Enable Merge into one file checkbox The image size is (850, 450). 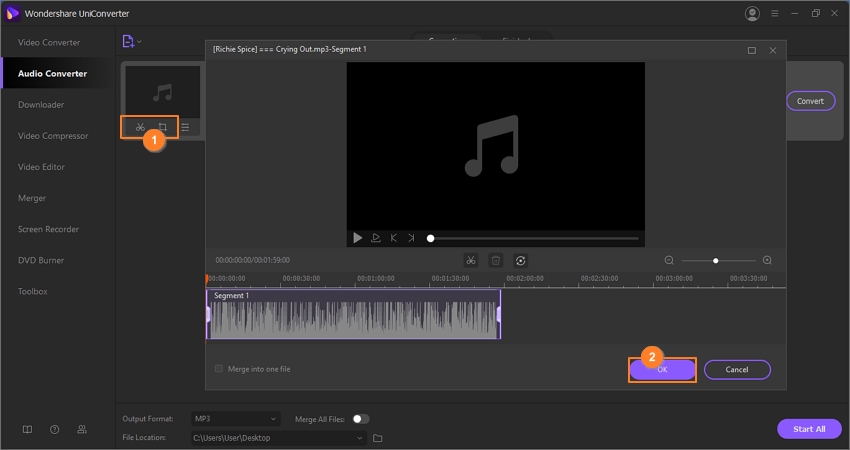219,369
